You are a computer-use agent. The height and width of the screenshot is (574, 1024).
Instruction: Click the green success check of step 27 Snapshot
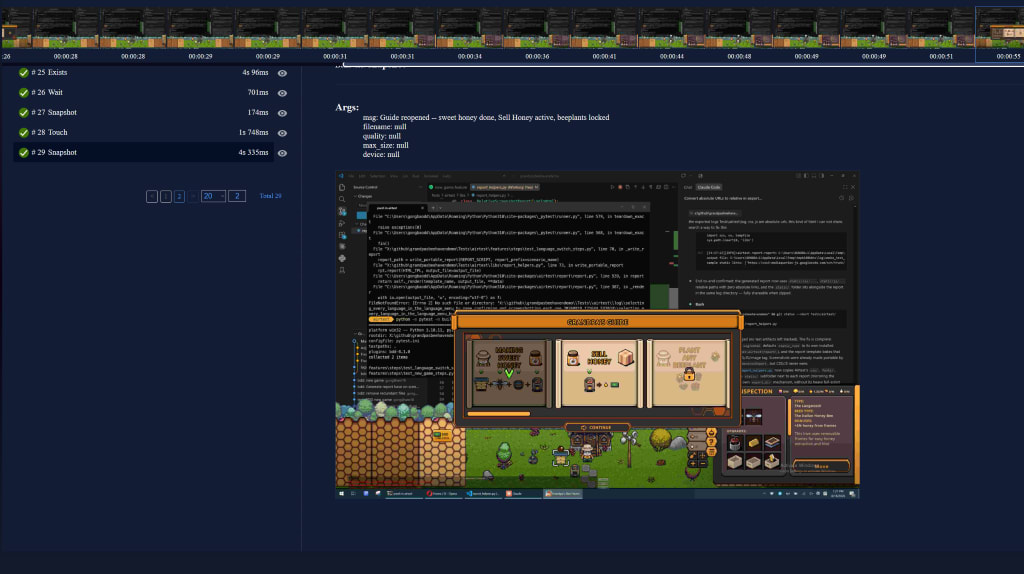[24, 113]
